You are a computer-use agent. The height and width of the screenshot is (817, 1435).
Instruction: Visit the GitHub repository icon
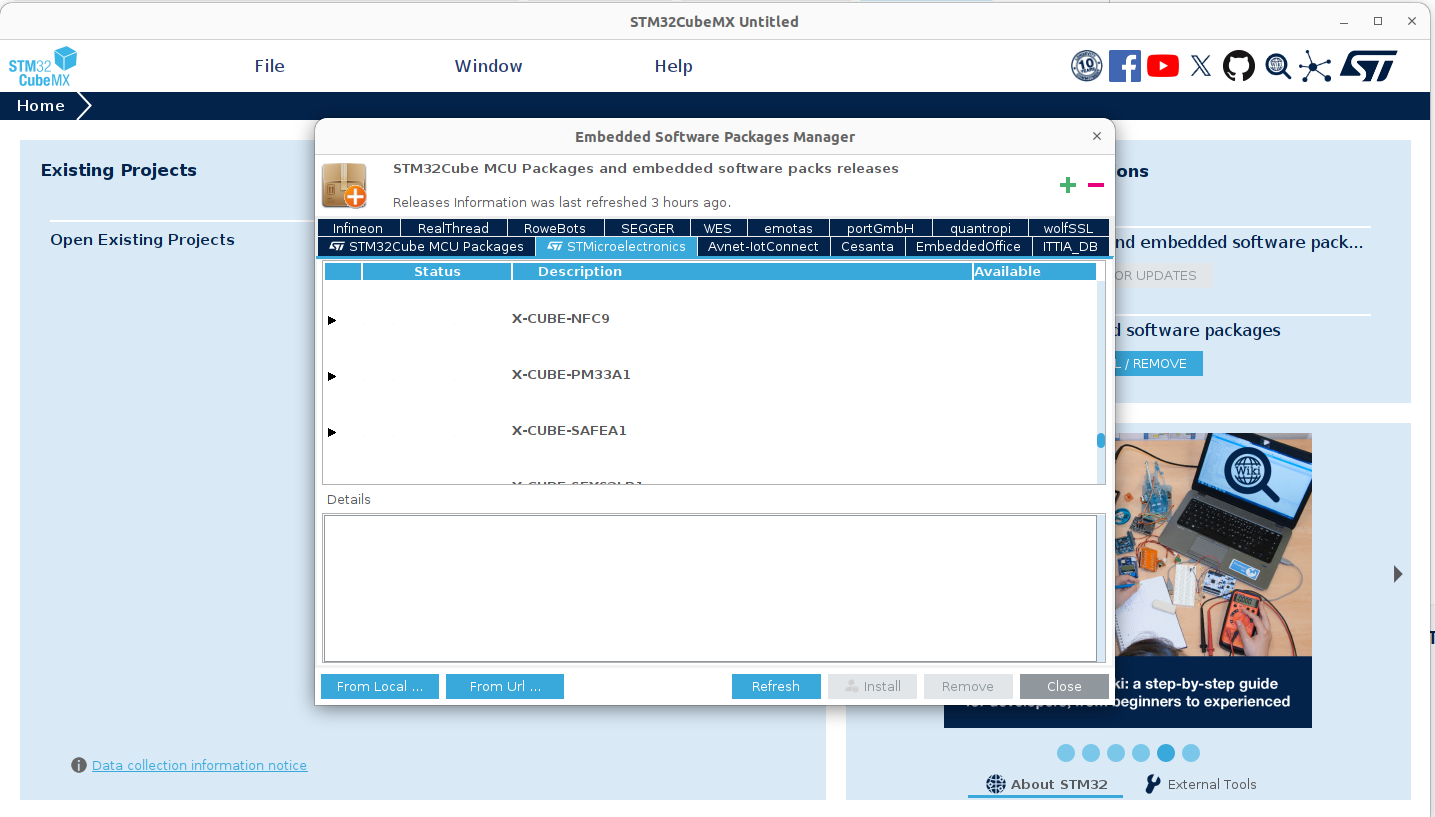(x=1238, y=65)
